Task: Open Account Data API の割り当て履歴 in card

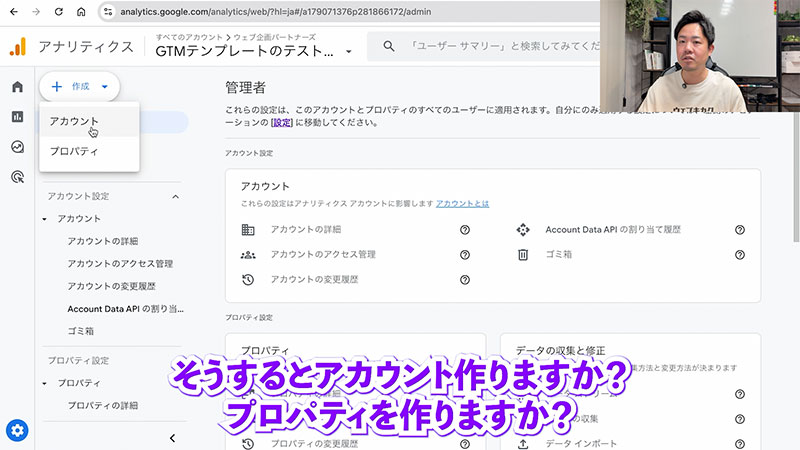Action: tap(613, 230)
